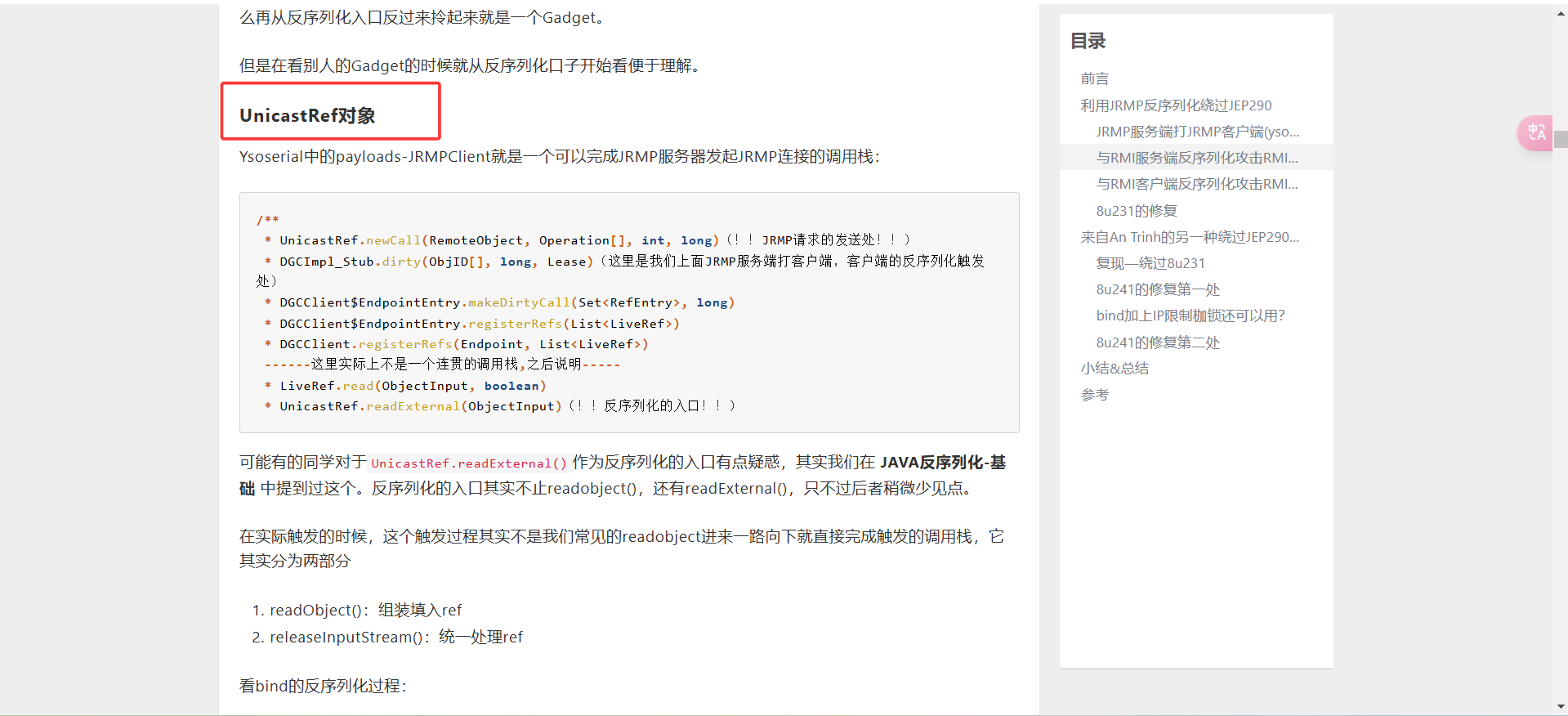Click the scrollbar up arrow
This screenshot has width=1568, height=716.
[x=1561, y=15]
